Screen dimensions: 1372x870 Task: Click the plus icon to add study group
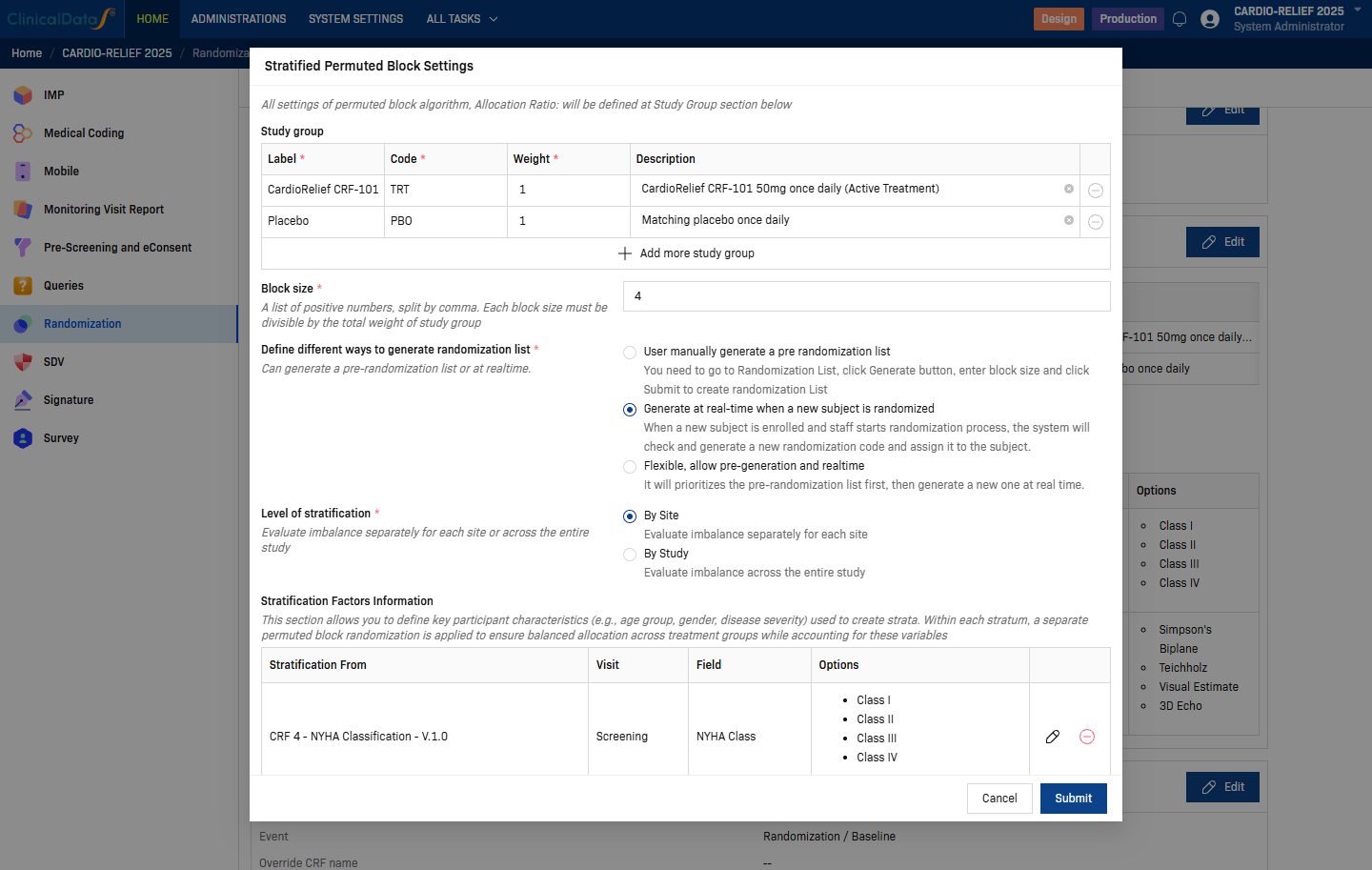click(x=625, y=253)
